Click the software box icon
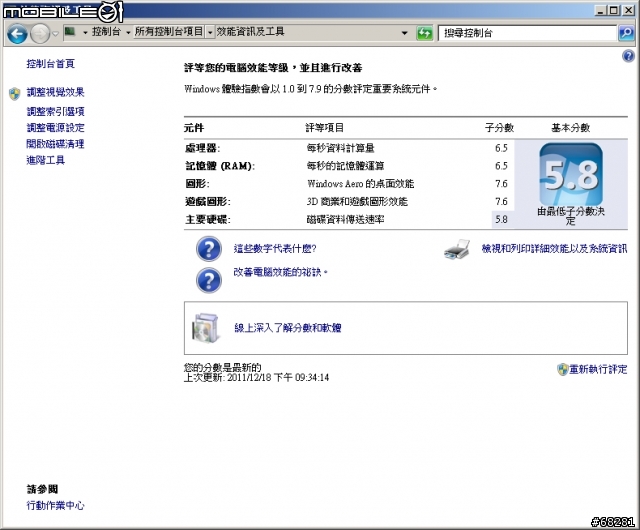Screen dimensions: 640x530 coord(206,328)
